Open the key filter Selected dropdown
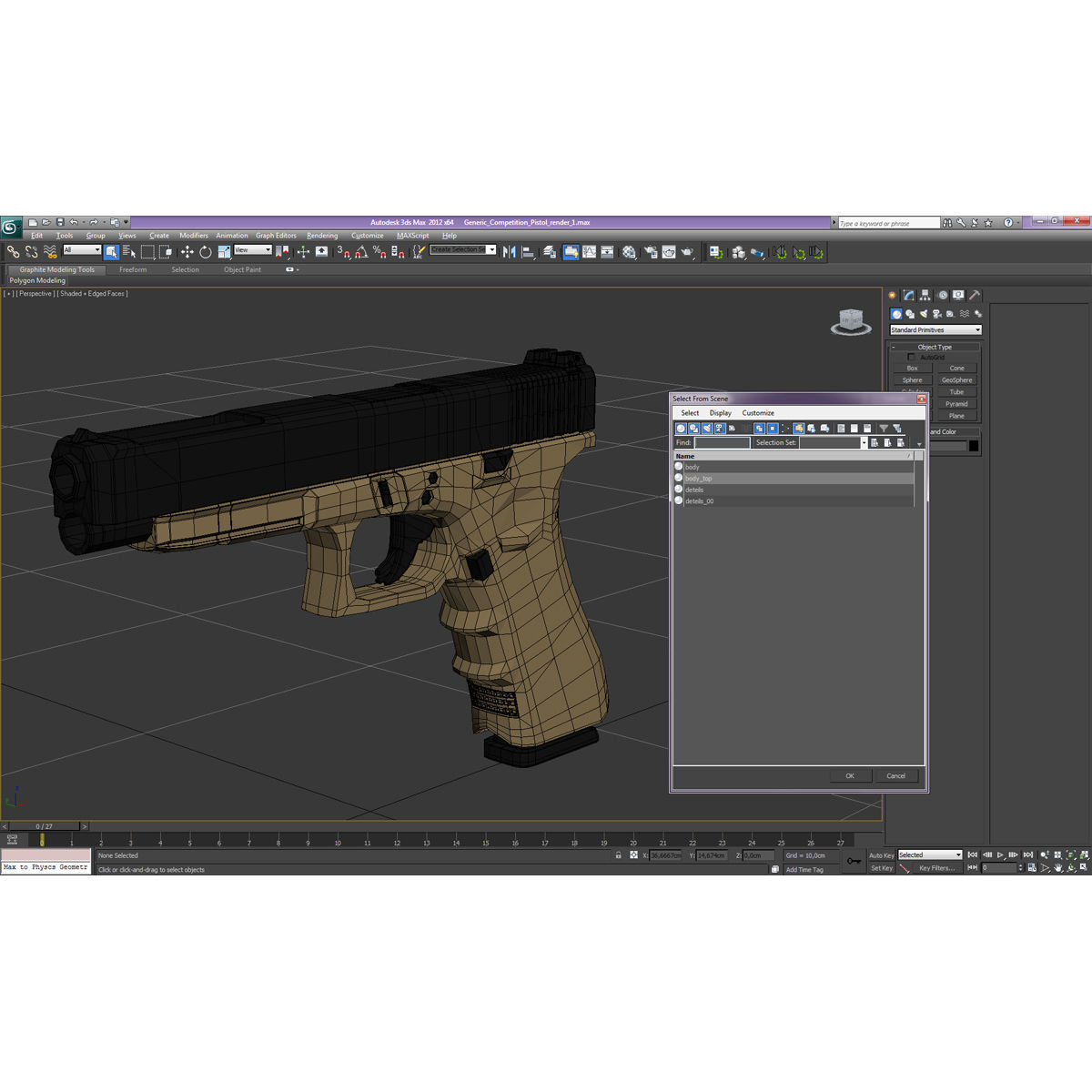1092x1092 pixels. (x=930, y=854)
